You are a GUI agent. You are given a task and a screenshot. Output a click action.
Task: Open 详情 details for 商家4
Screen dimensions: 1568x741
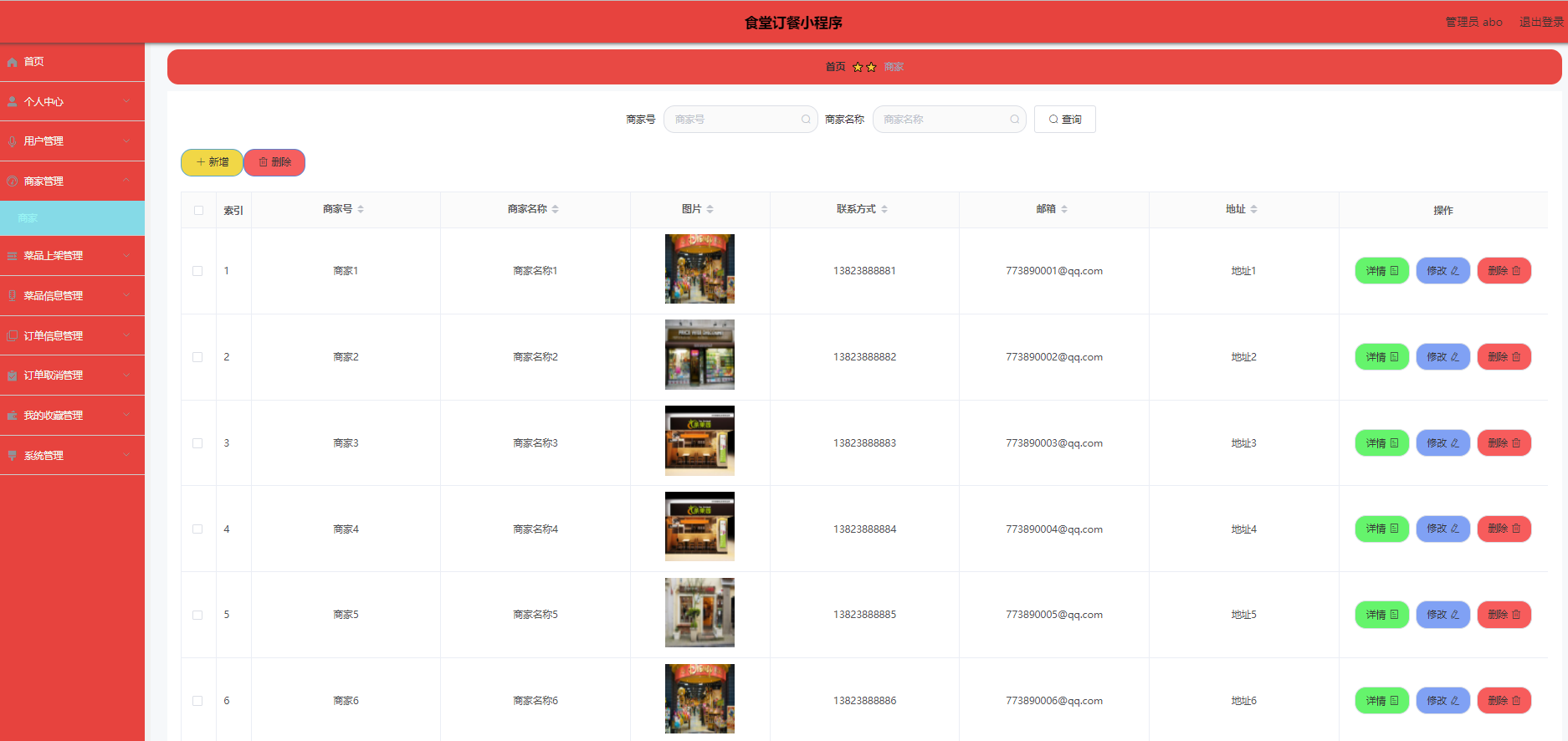click(1381, 529)
